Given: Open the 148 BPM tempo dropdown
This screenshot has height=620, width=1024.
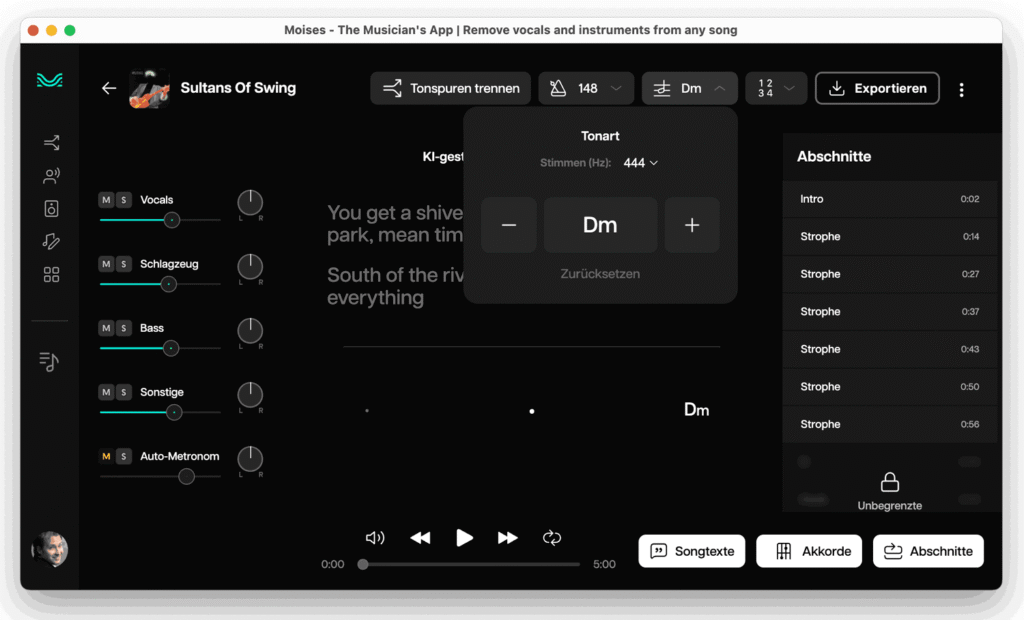Looking at the screenshot, I should [586, 88].
